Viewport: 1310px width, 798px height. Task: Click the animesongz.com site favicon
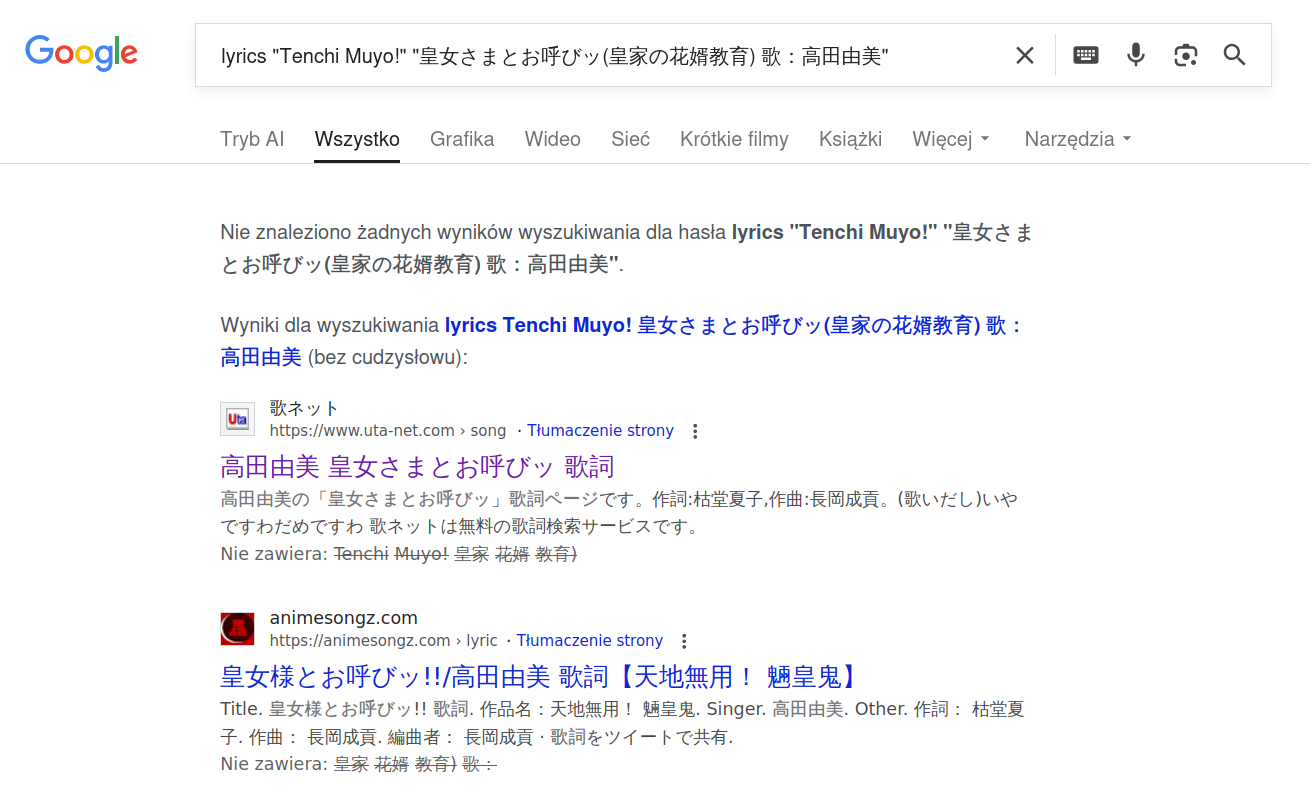[x=237, y=629]
